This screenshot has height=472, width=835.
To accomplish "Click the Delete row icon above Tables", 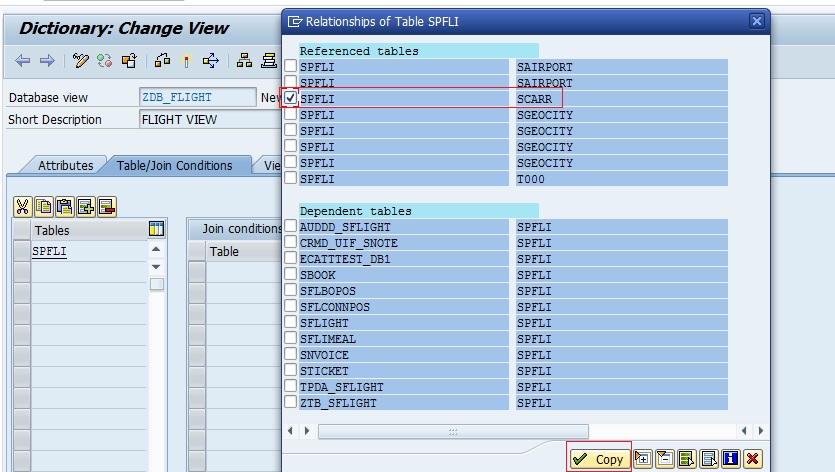I will pos(106,206).
